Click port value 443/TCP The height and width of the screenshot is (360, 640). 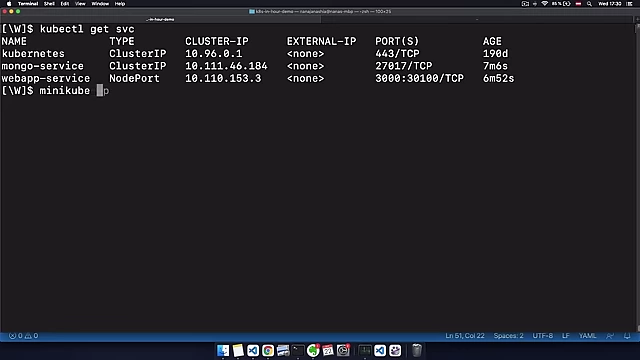[397, 54]
